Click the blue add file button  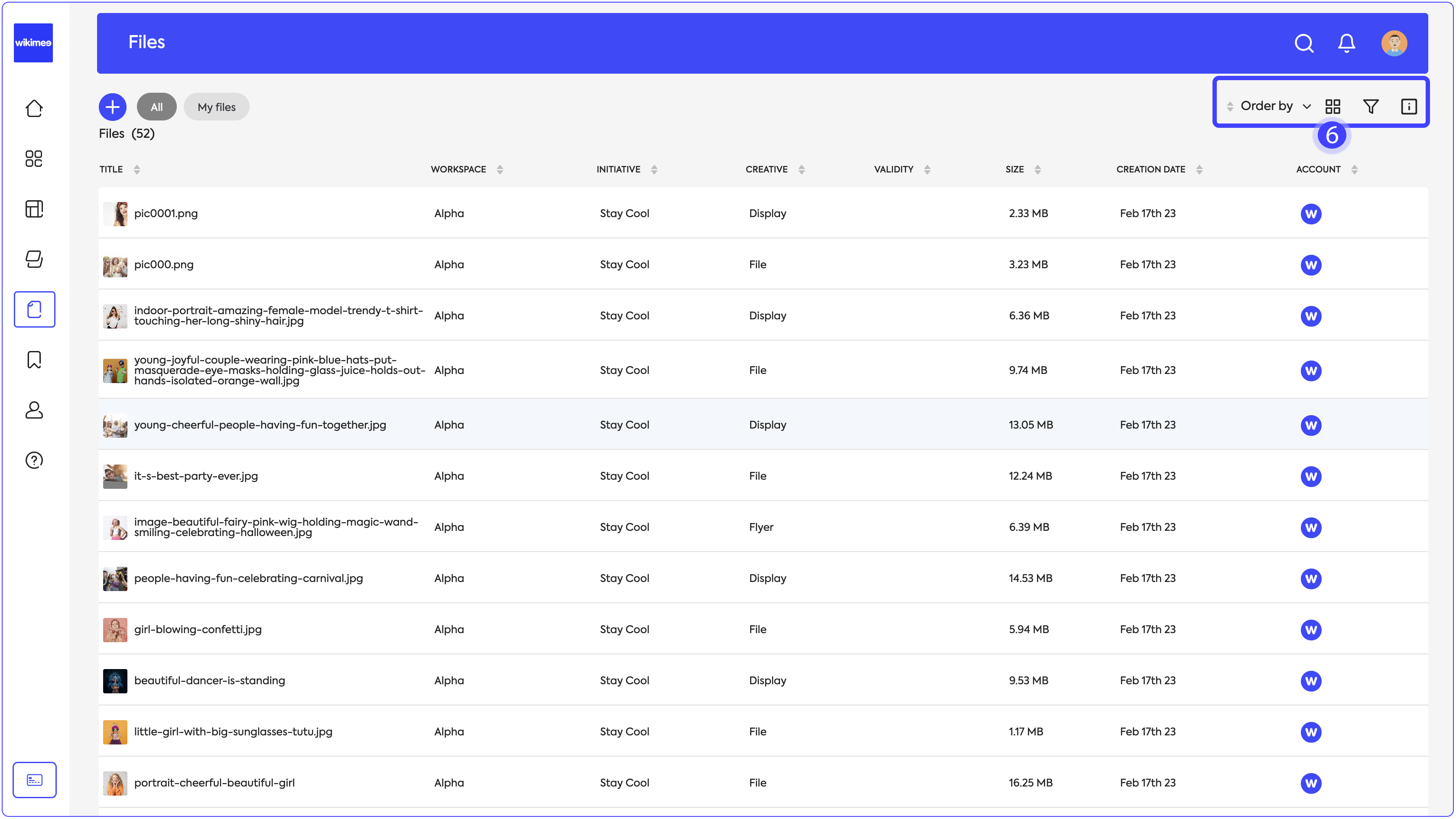tap(113, 107)
